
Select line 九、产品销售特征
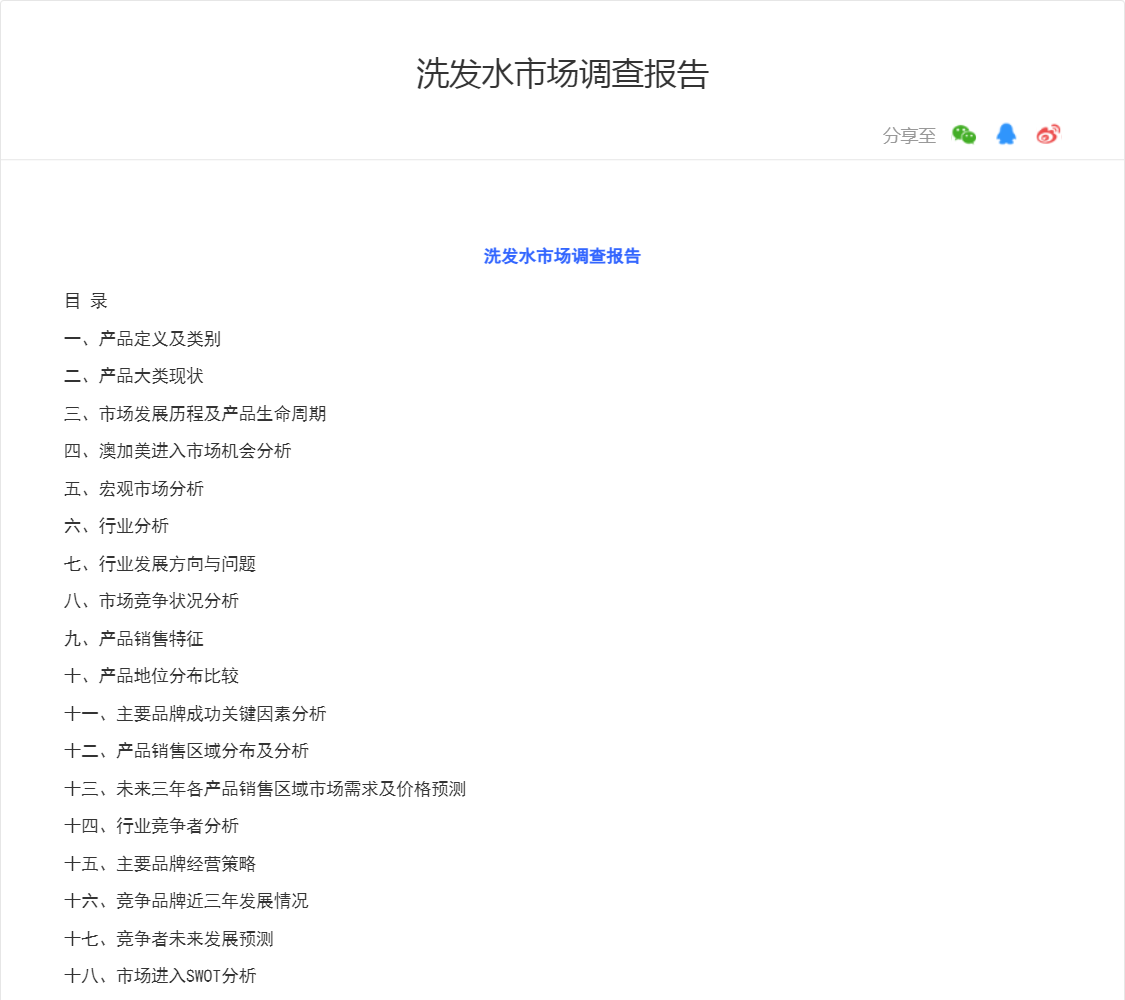pos(133,638)
